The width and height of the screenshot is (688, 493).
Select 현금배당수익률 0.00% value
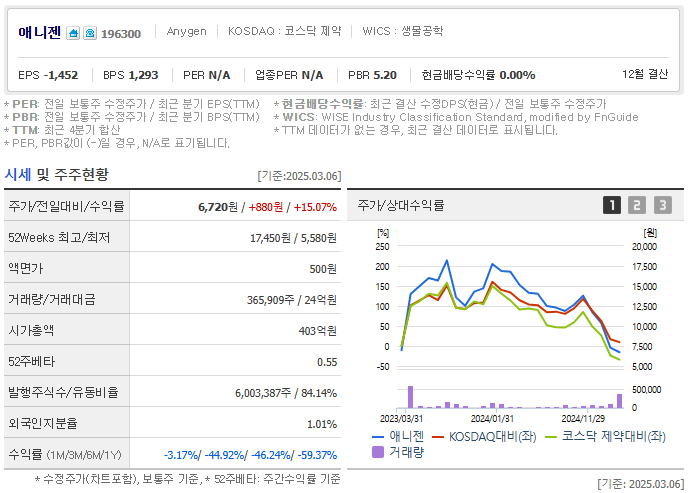[517, 75]
